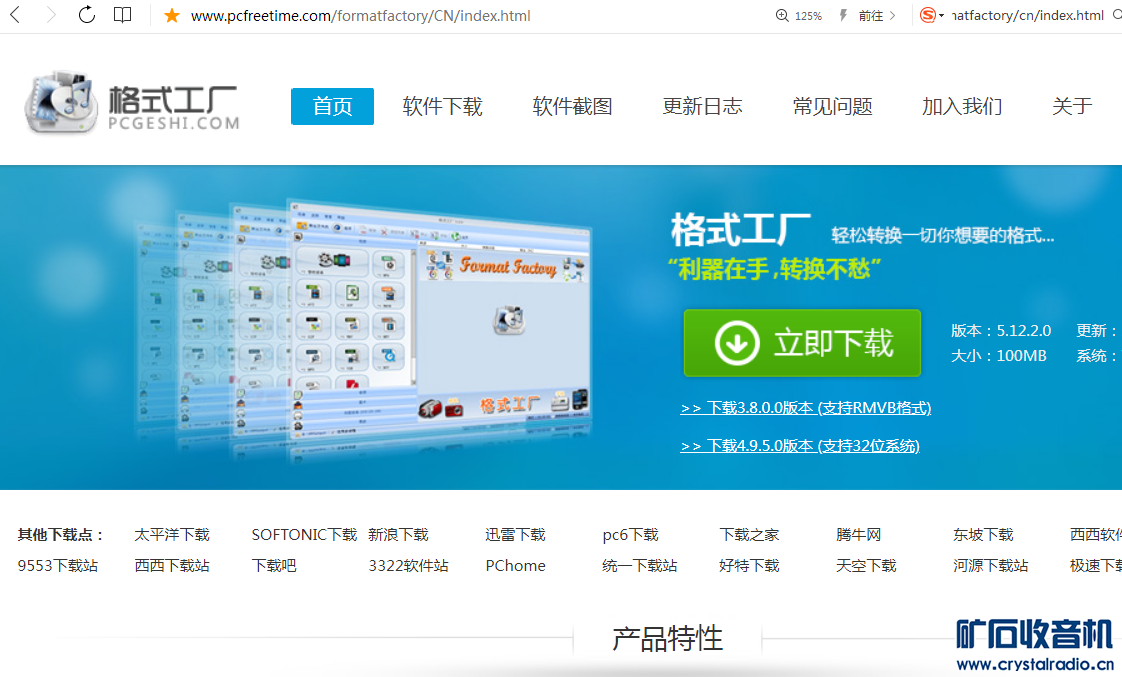1122x677 pixels.
Task: Open the search engine dropdown arrow
Action: (x=942, y=16)
